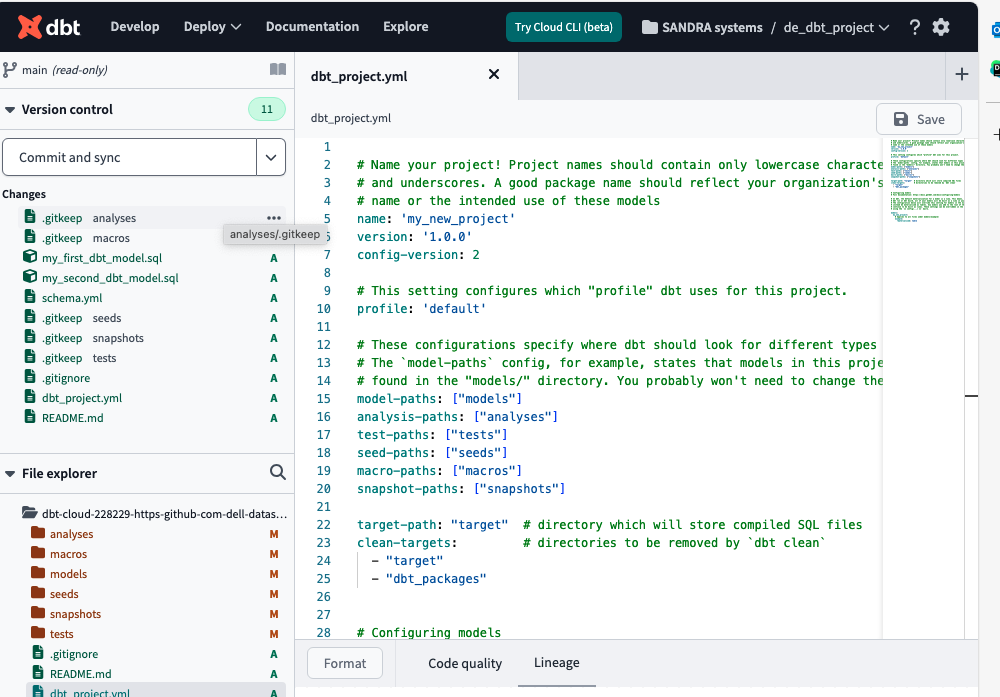The image size is (1000, 697).
Task: Click the file icon of changed .gitkeep macros
Action: pos(30,237)
